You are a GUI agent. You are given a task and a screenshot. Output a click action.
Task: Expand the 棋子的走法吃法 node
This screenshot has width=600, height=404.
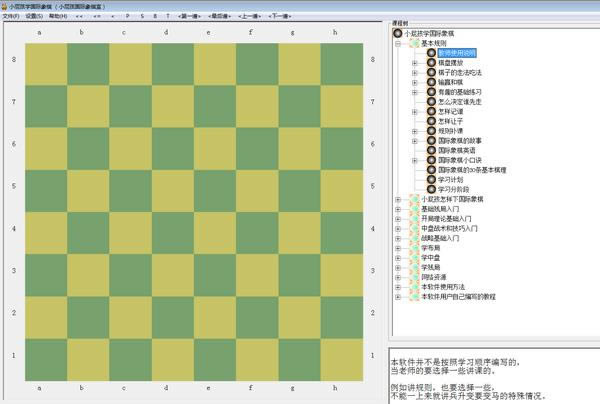[414, 73]
